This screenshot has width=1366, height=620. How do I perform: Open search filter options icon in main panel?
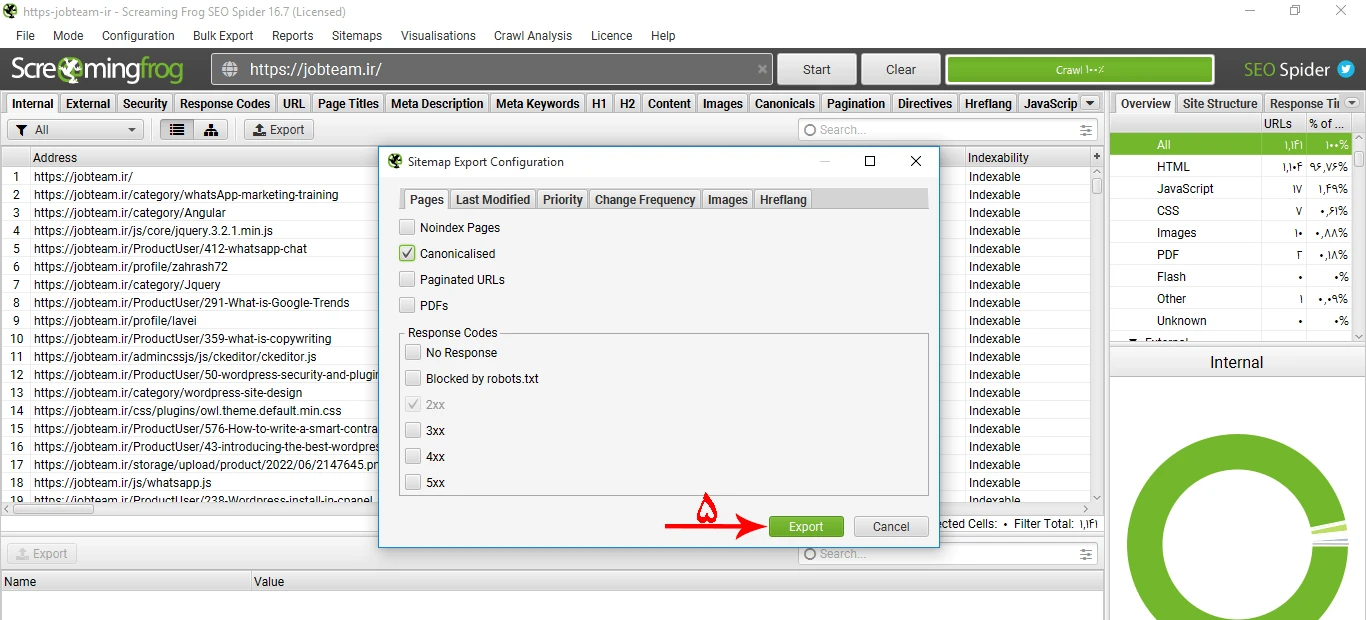coord(1086,130)
